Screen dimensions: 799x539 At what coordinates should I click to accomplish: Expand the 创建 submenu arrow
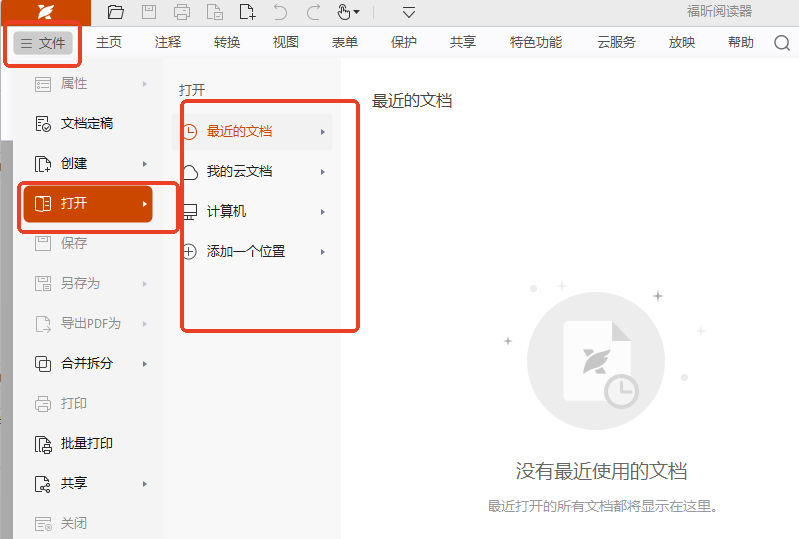pyautogui.click(x=145, y=164)
